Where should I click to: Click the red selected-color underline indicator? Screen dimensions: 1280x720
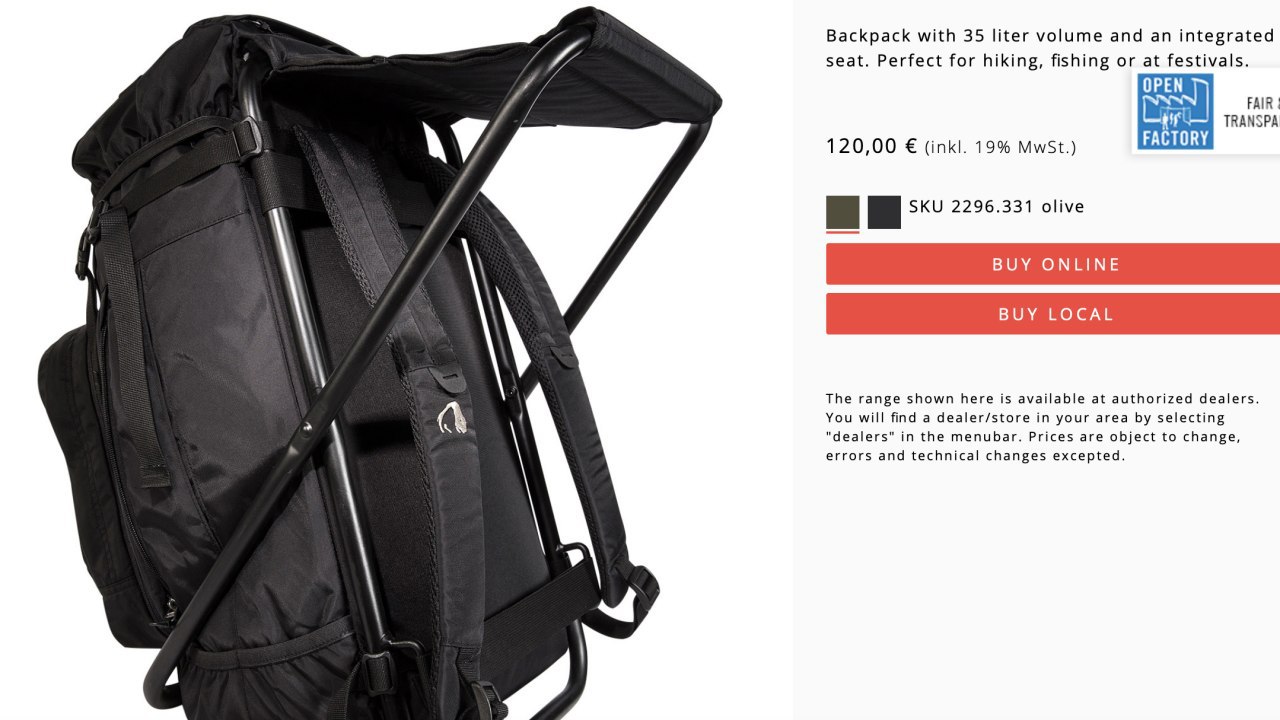tap(843, 232)
